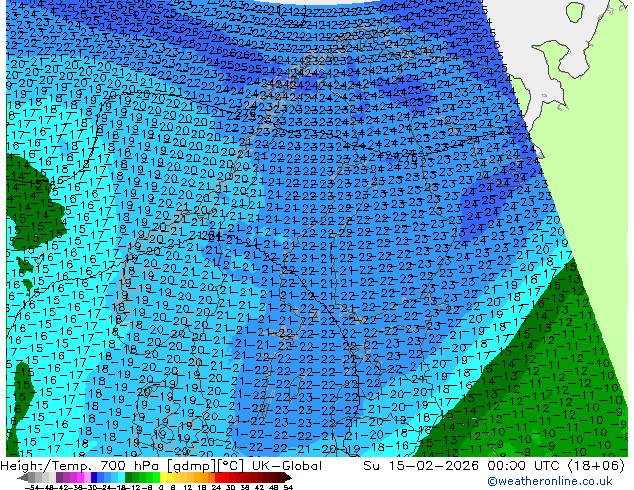Click the 'UK-Global' model name

[287, 466]
